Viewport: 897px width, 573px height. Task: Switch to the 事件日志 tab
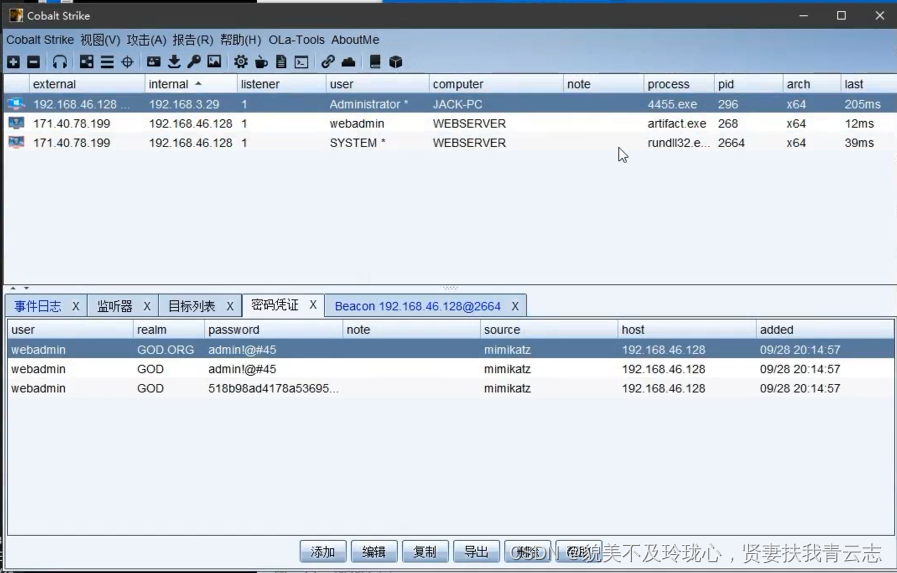click(x=38, y=306)
